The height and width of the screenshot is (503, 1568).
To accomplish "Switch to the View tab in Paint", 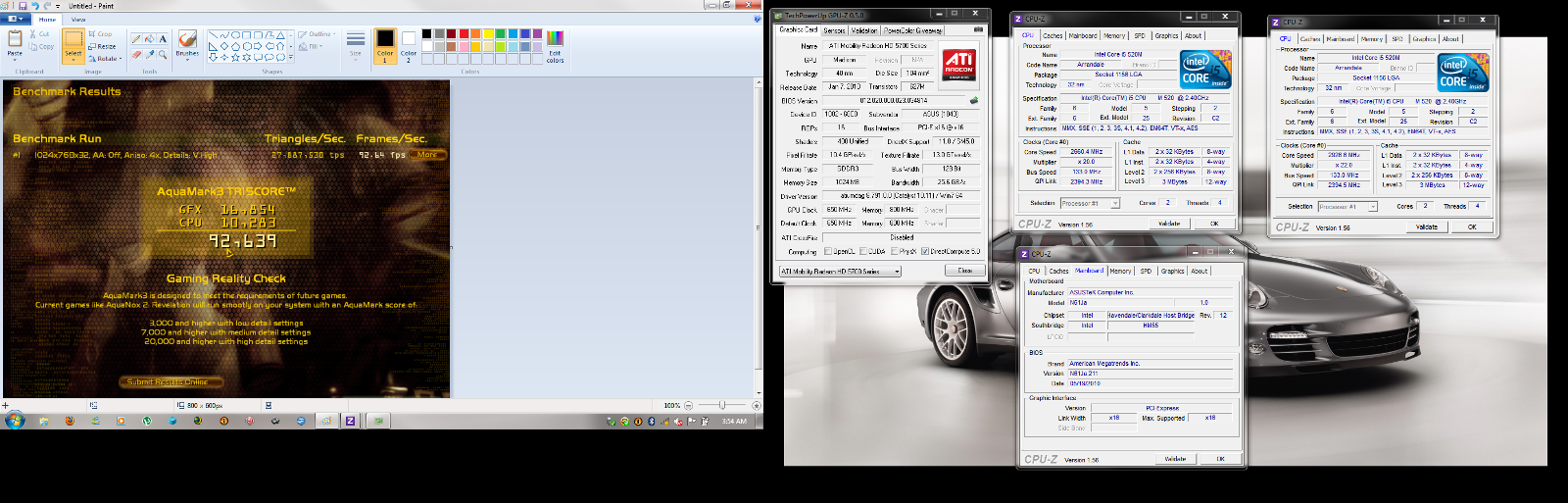I will [x=78, y=19].
